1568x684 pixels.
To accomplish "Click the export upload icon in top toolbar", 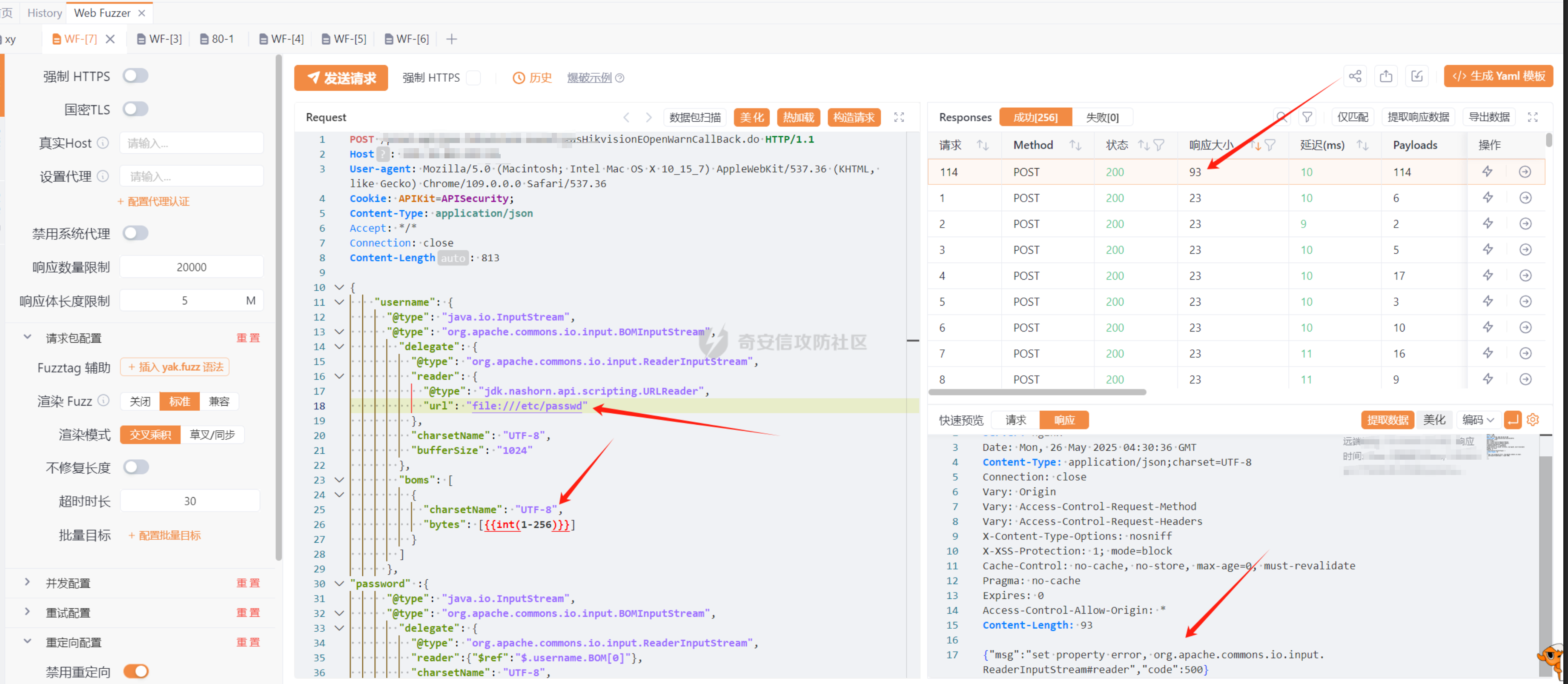I will point(1386,77).
